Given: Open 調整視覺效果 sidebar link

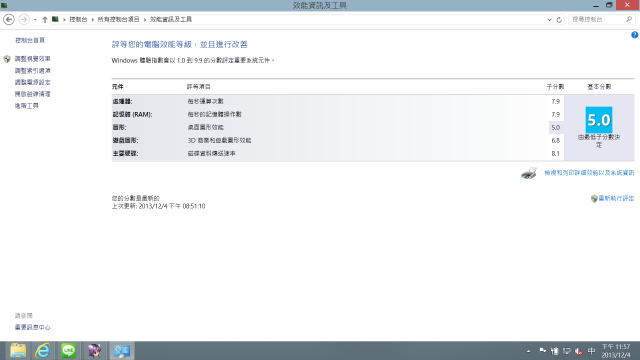Looking at the screenshot, I should click(x=33, y=59).
